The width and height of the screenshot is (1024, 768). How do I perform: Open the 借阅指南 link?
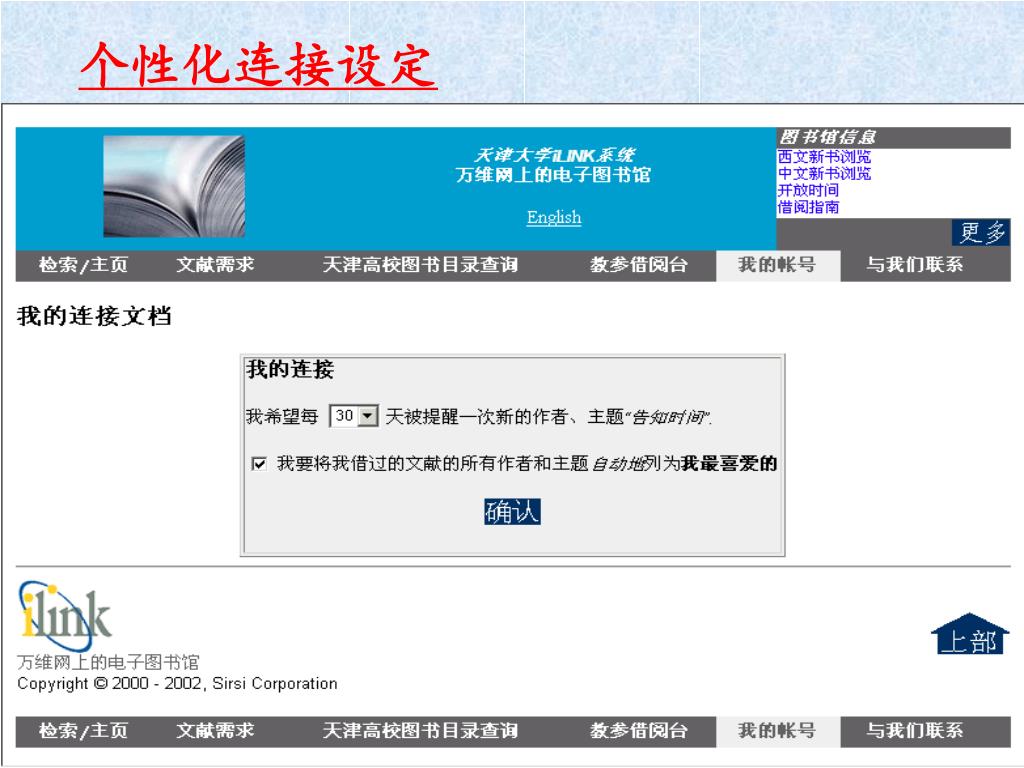[x=808, y=208]
